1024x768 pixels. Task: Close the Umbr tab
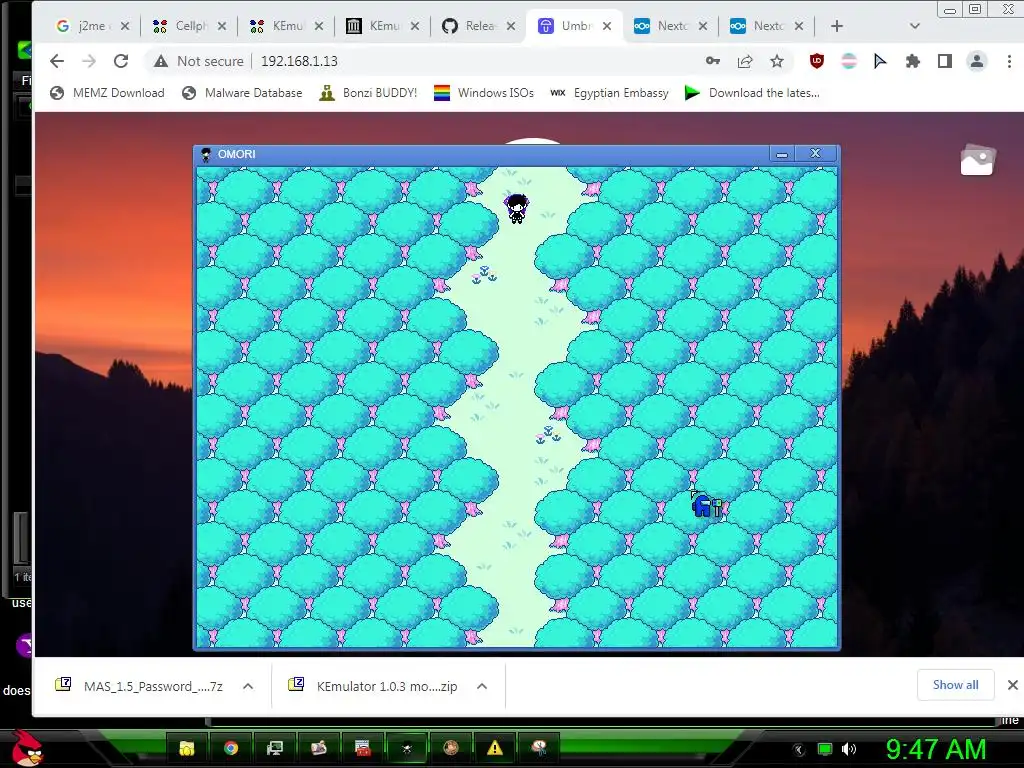[607, 26]
